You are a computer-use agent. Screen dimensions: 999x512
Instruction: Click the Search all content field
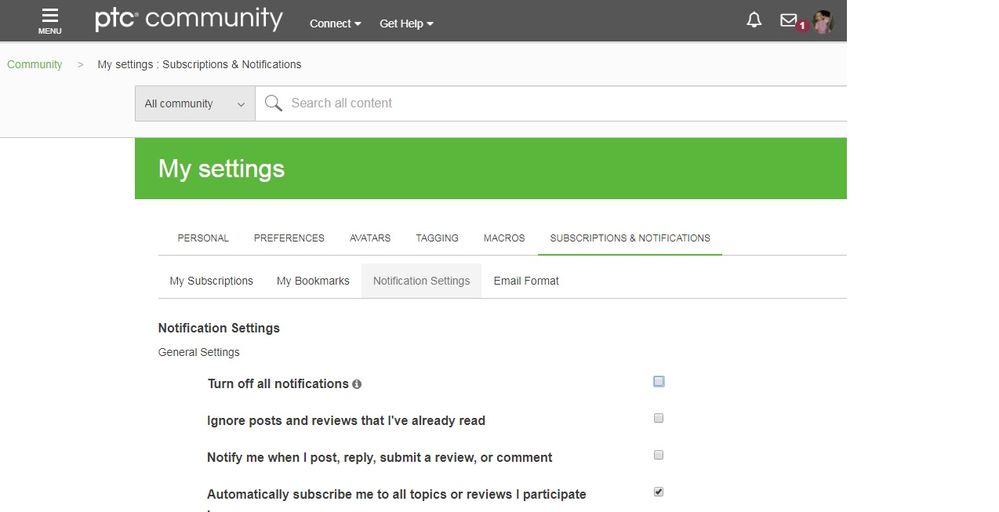click(x=560, y=103)
